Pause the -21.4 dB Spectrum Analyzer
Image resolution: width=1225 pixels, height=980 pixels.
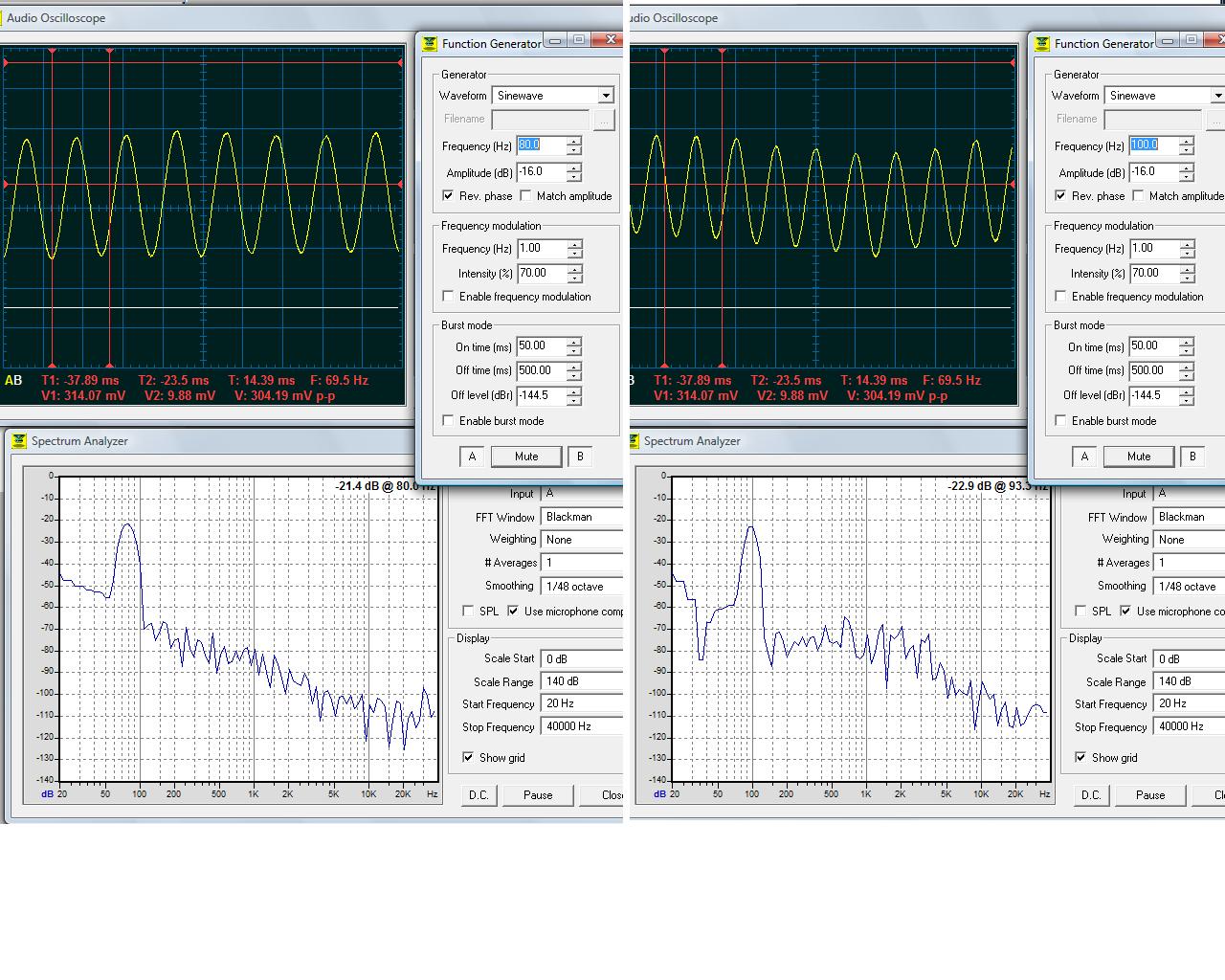tap(538, 795)
